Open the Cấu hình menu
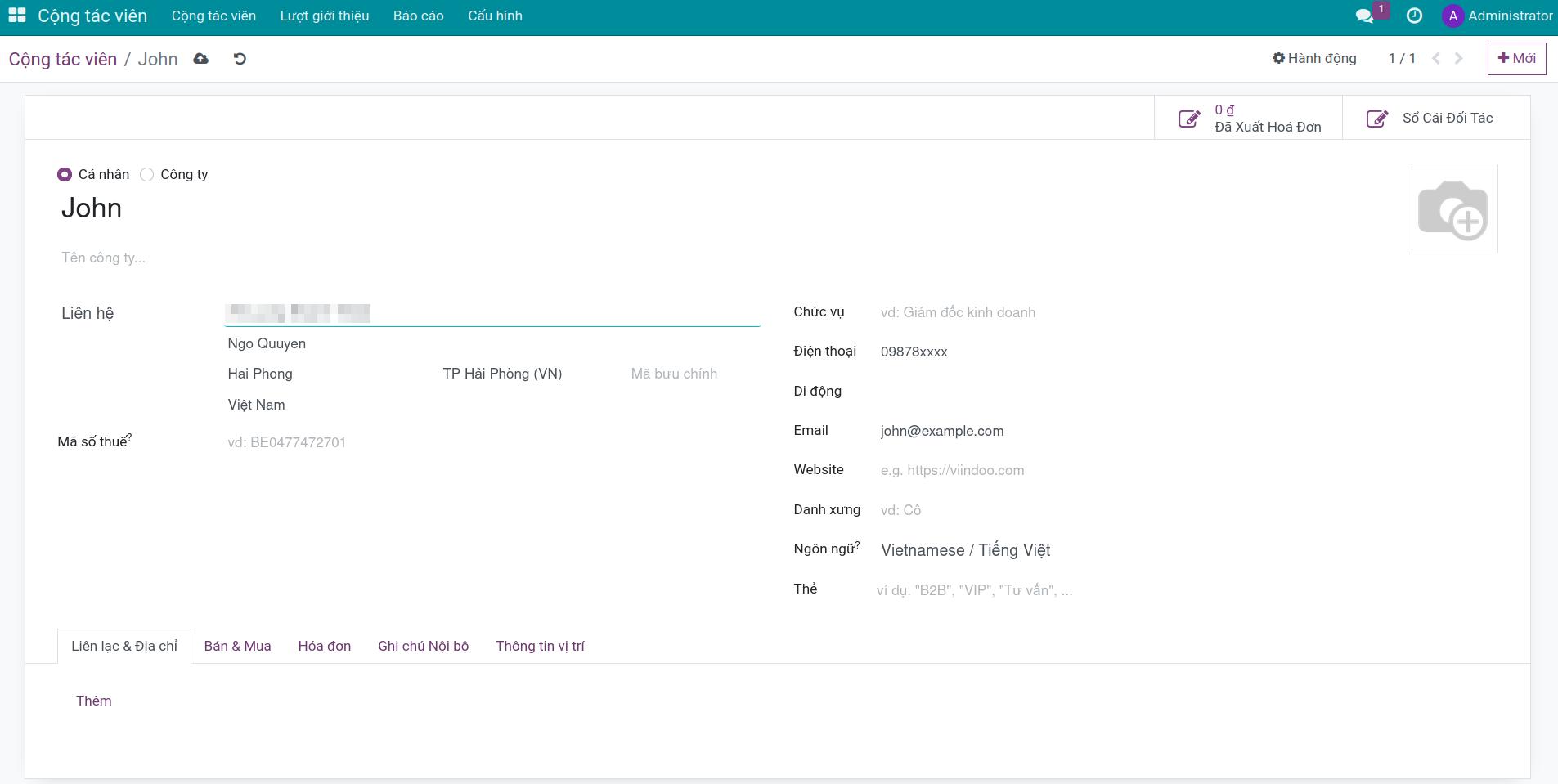Viewport: 1558px width, 784px height. click(x=495, y=16)
